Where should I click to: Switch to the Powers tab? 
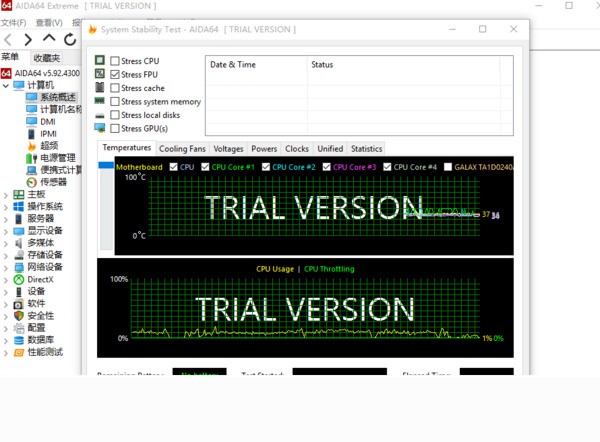tap(264, 148)
